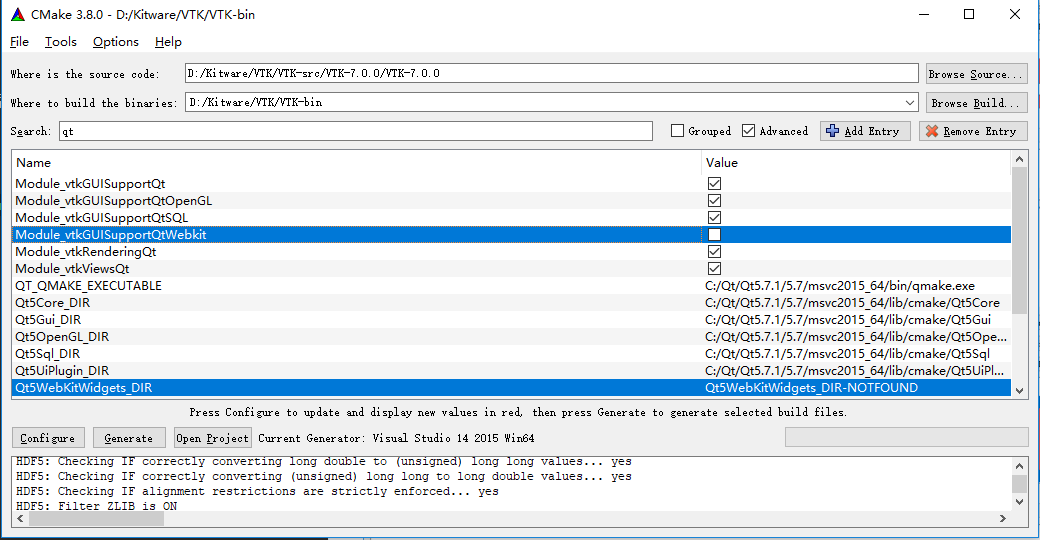Click the empty progress bar beside generator
The width and height of the screenshot is (1040, 540).
point(906,437)
